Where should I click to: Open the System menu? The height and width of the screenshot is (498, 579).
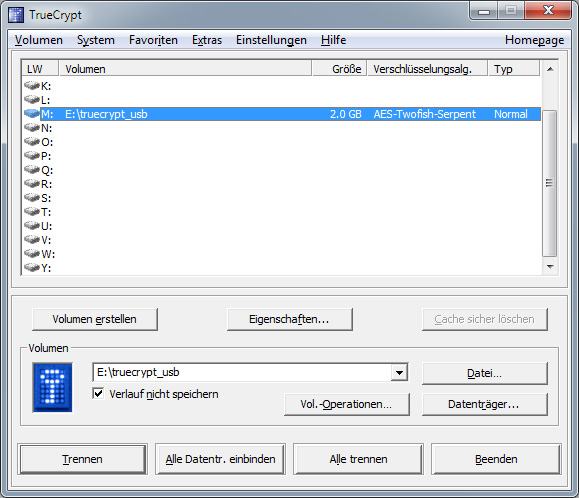coord(96,40)
